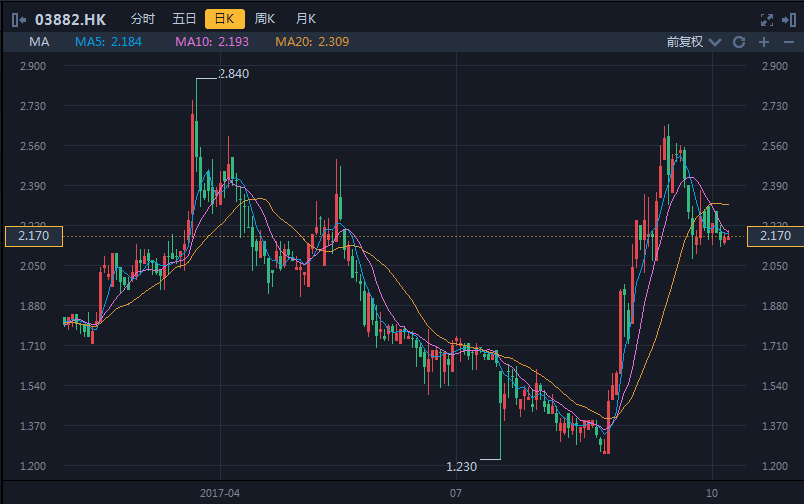804x504 pixels.
Task: Select the 日K daily candlestick tab
Action: tap(224, 19)
